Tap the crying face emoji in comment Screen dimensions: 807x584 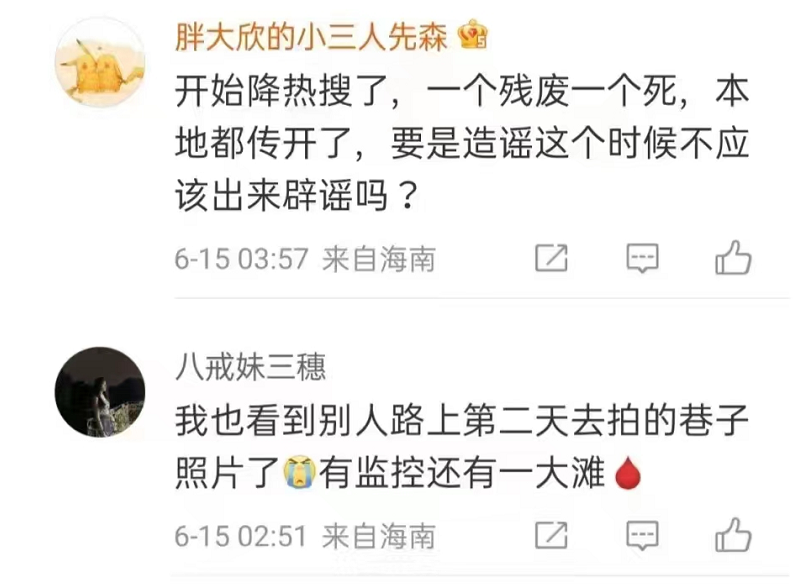(x=300, y=472)
